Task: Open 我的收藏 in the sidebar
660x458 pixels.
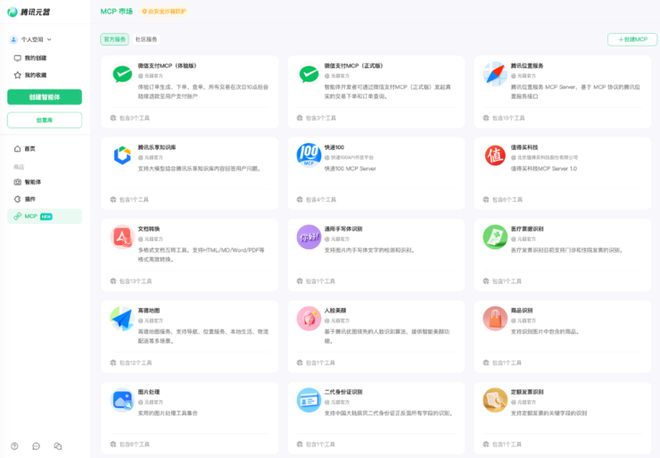Action: coord(45,75)
